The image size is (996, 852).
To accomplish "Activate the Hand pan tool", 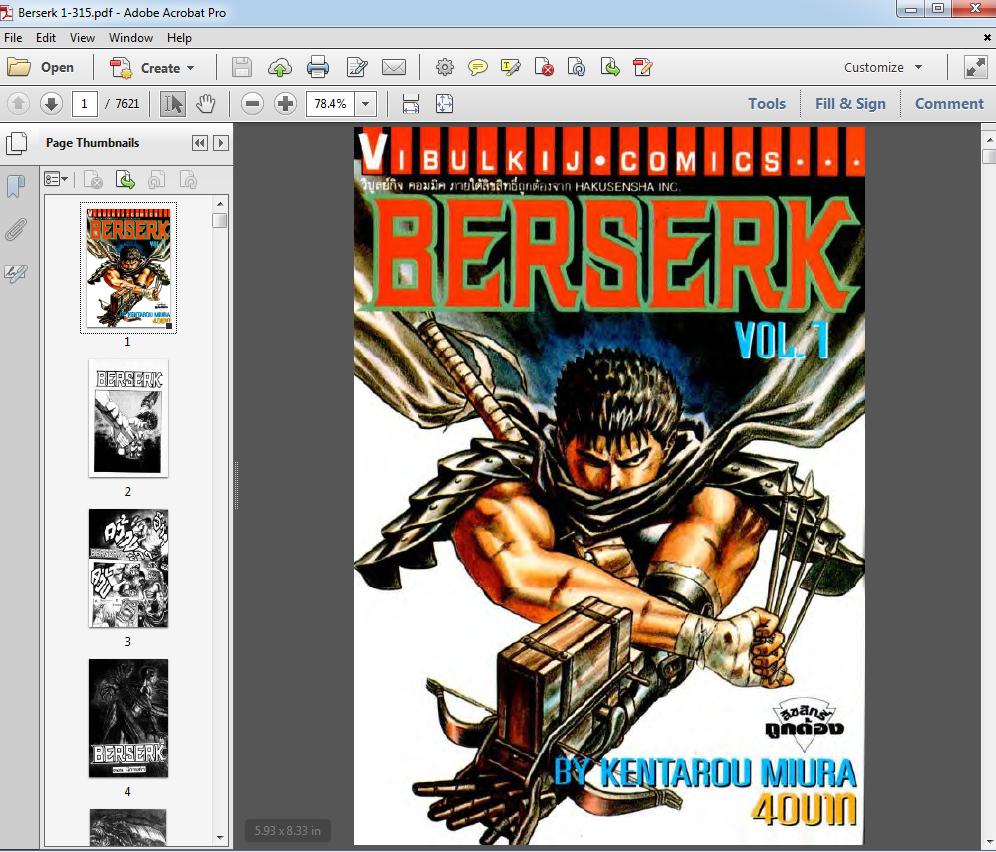I will click(x=205, y=104).
